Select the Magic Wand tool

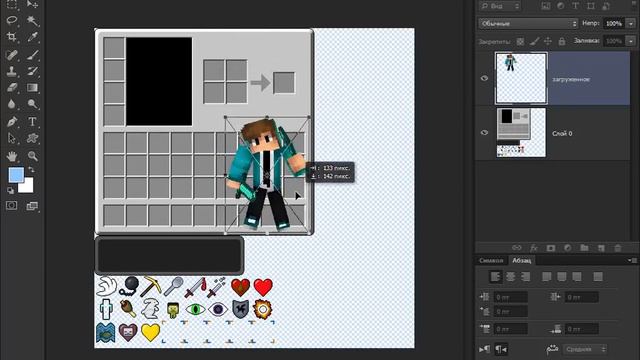coord(32,20)
